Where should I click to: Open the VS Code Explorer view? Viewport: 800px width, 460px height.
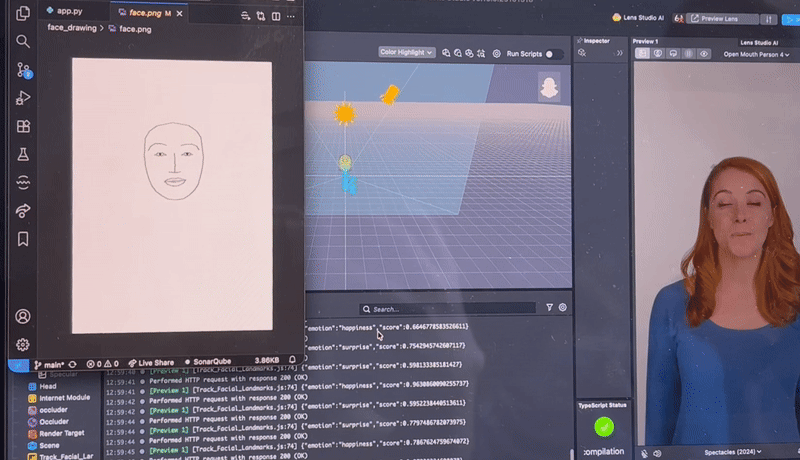(x=23, y=13)
